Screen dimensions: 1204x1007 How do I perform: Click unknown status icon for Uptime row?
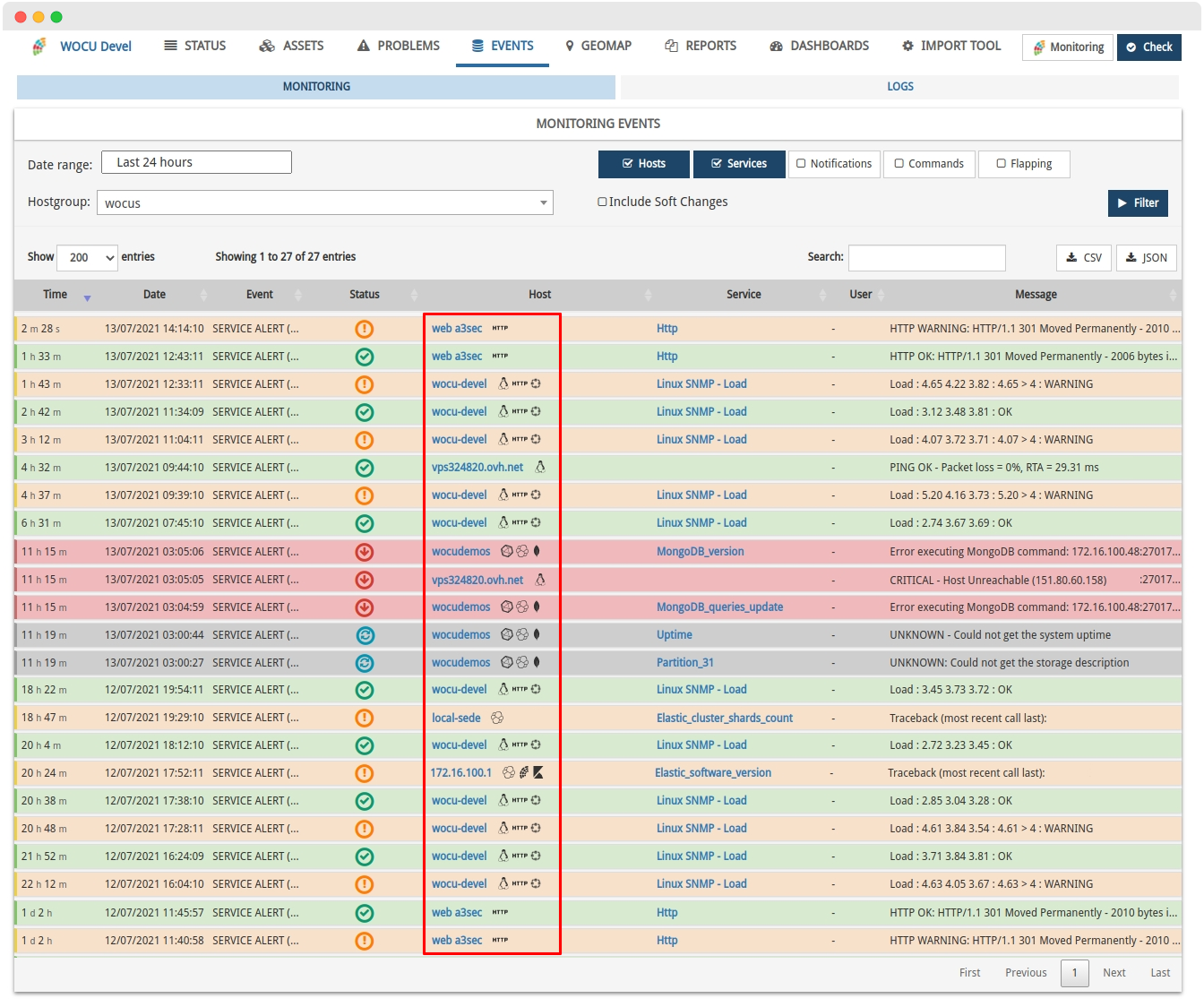click(365, 635)
